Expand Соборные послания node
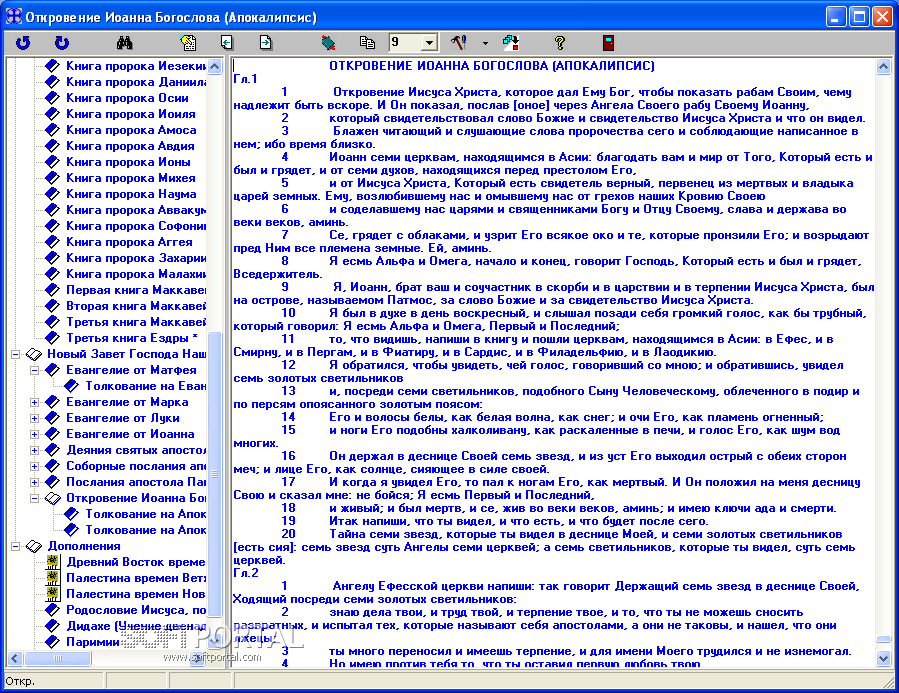 point(34,467)
